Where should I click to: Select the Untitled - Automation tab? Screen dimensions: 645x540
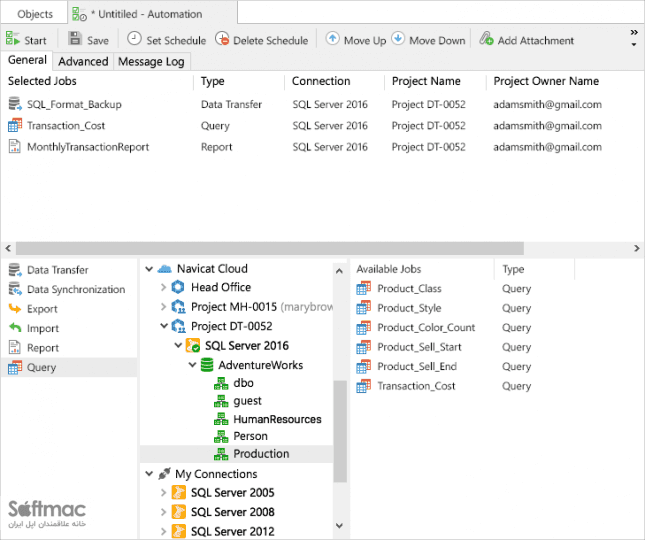(152, 14)
